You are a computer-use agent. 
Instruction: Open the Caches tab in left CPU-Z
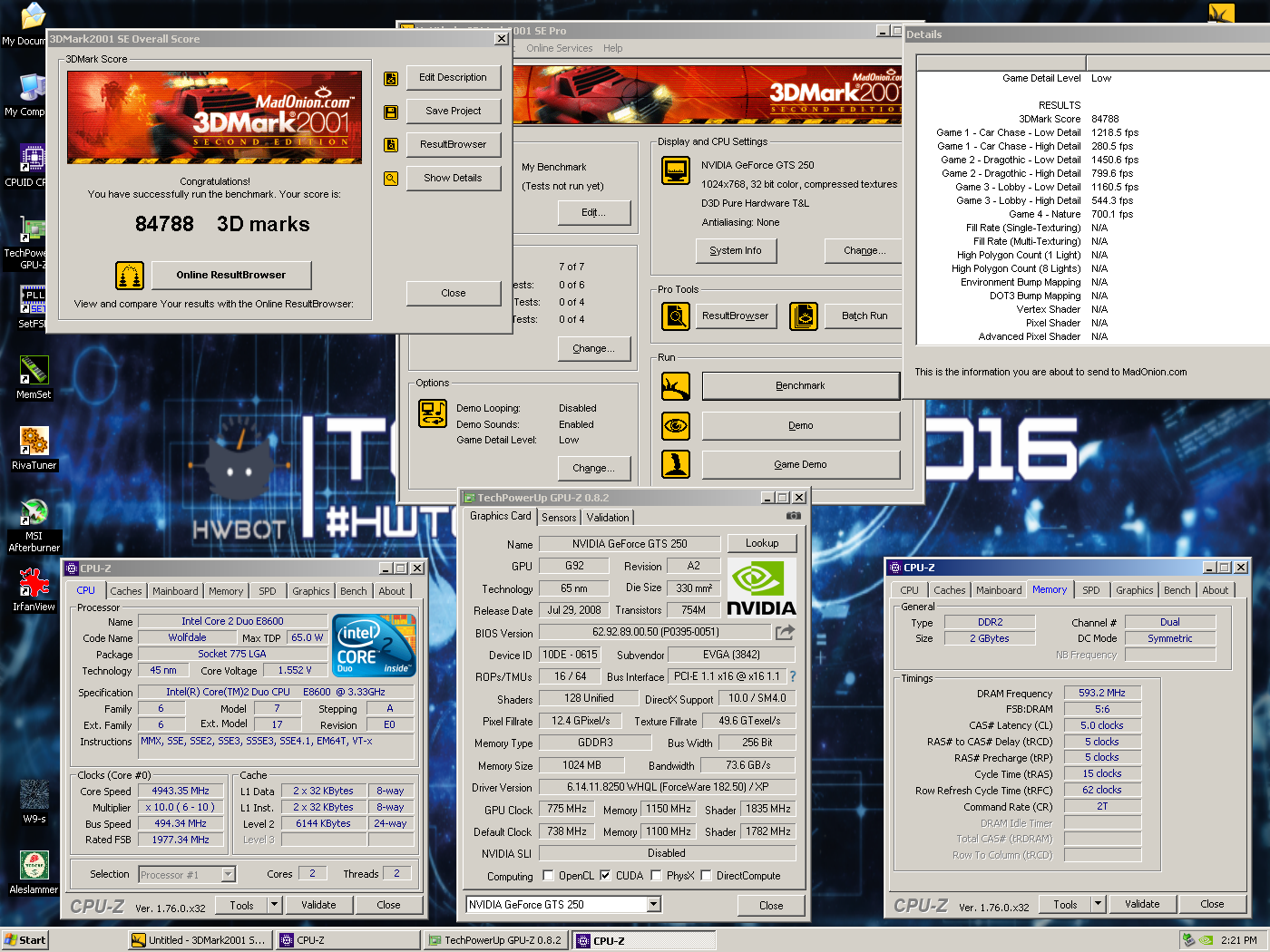(x=126, y=591)
